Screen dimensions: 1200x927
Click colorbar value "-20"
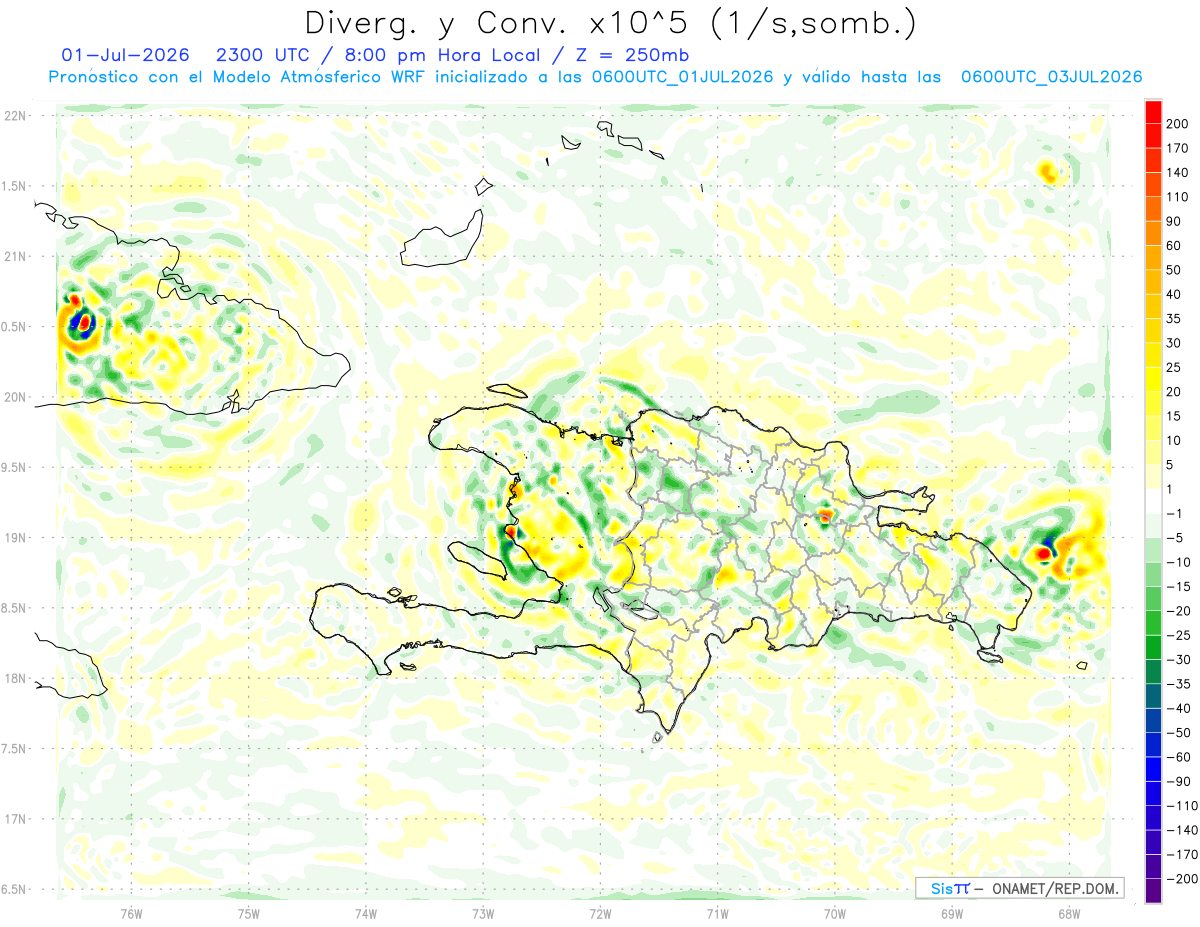[1177, 611]
